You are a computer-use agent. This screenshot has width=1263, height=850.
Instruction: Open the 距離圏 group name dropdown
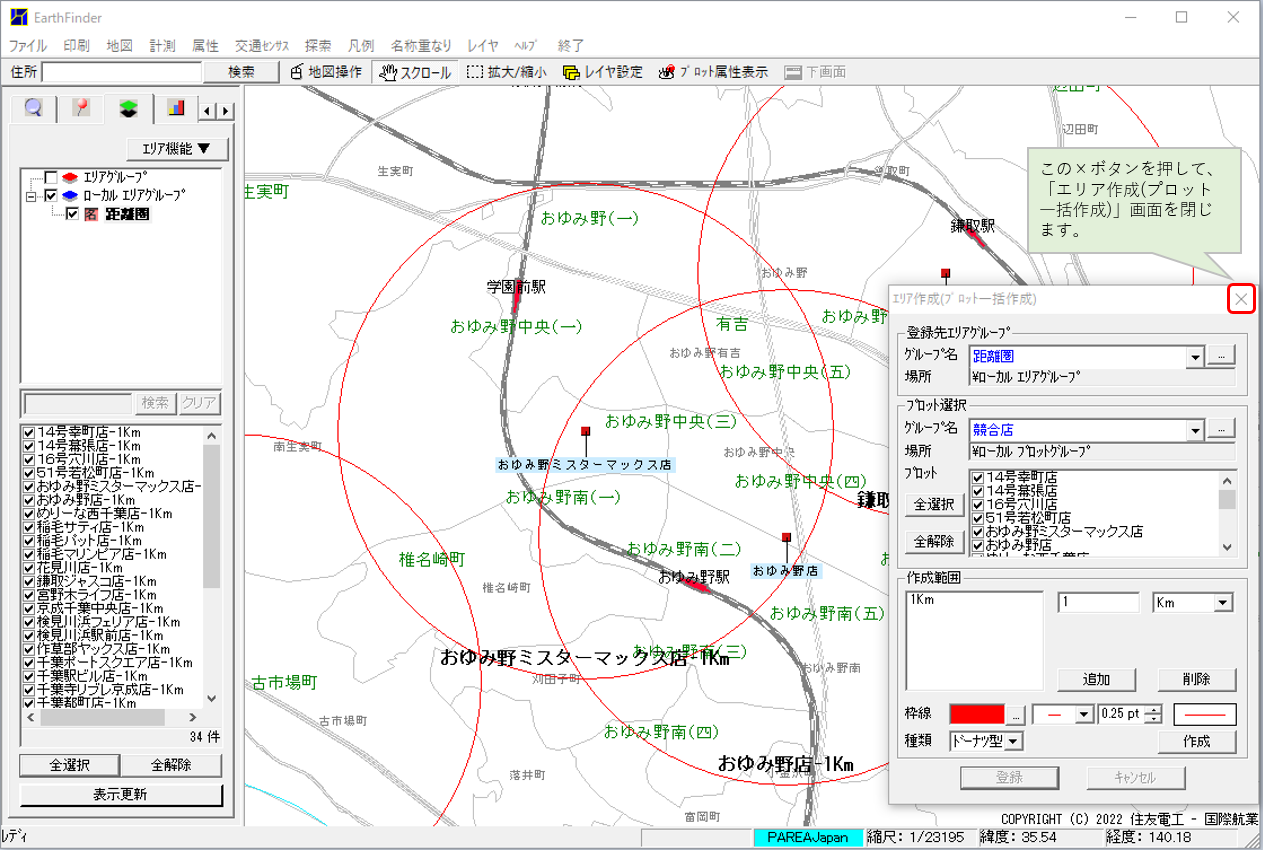[1195, 356]
